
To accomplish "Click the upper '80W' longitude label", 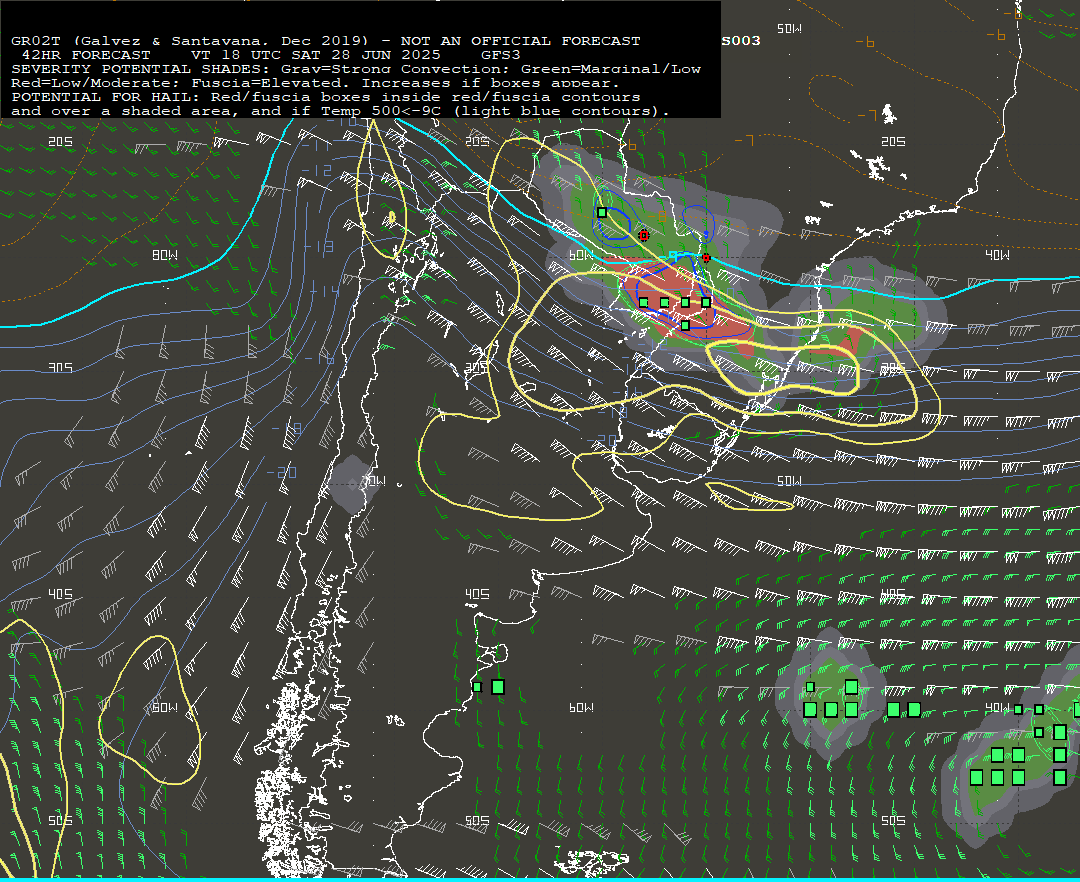I will pos(165,255).
